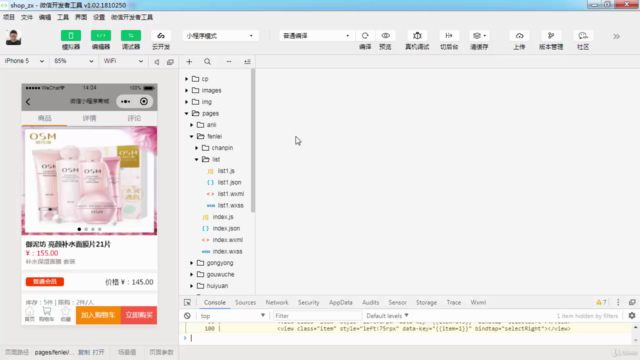The width and height of the screenshot is (640, 360).
Task: Click the simulator back arrow
Action: [28, 102]
